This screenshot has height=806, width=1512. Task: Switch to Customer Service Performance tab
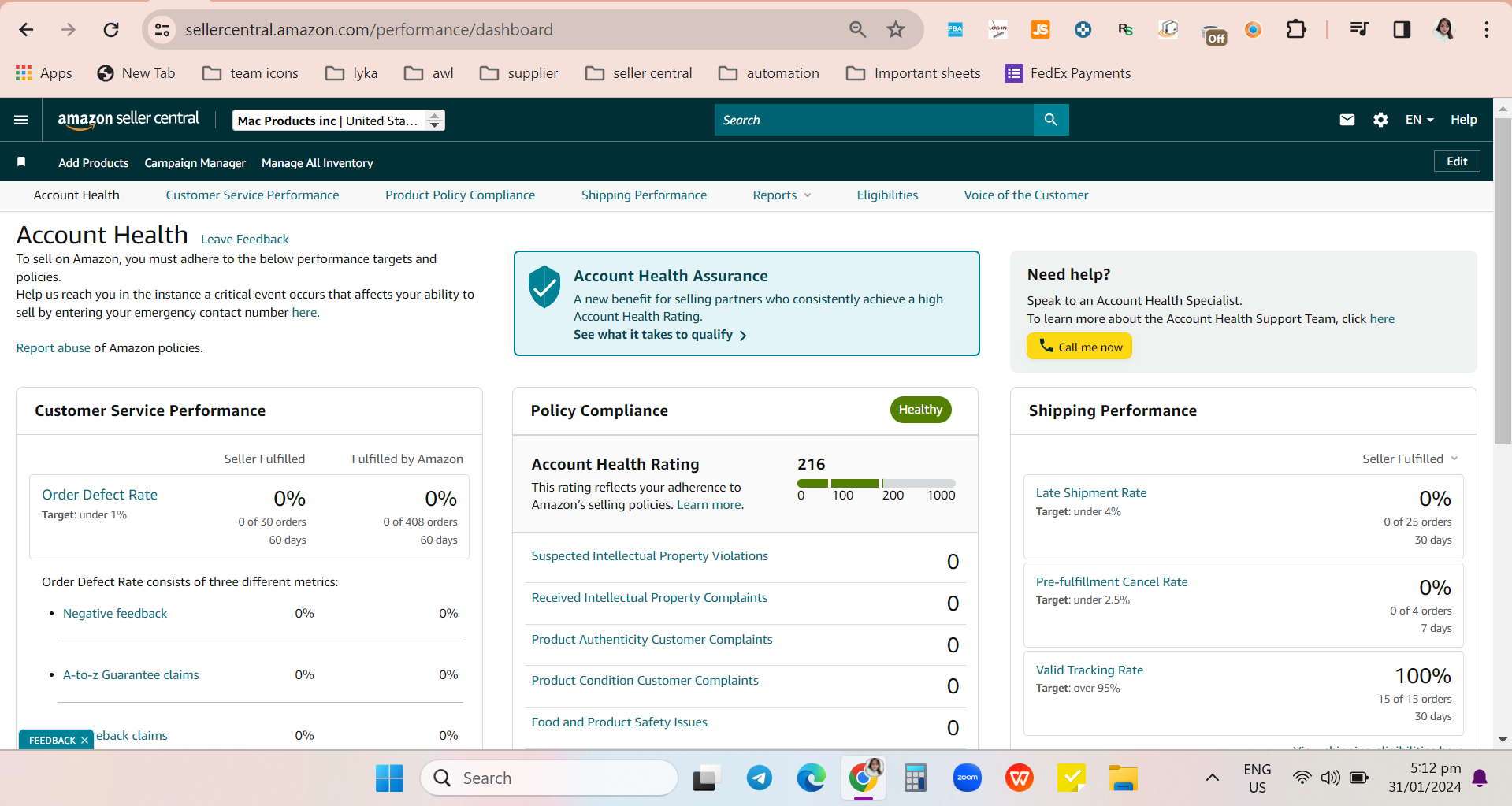coord(252,195)
